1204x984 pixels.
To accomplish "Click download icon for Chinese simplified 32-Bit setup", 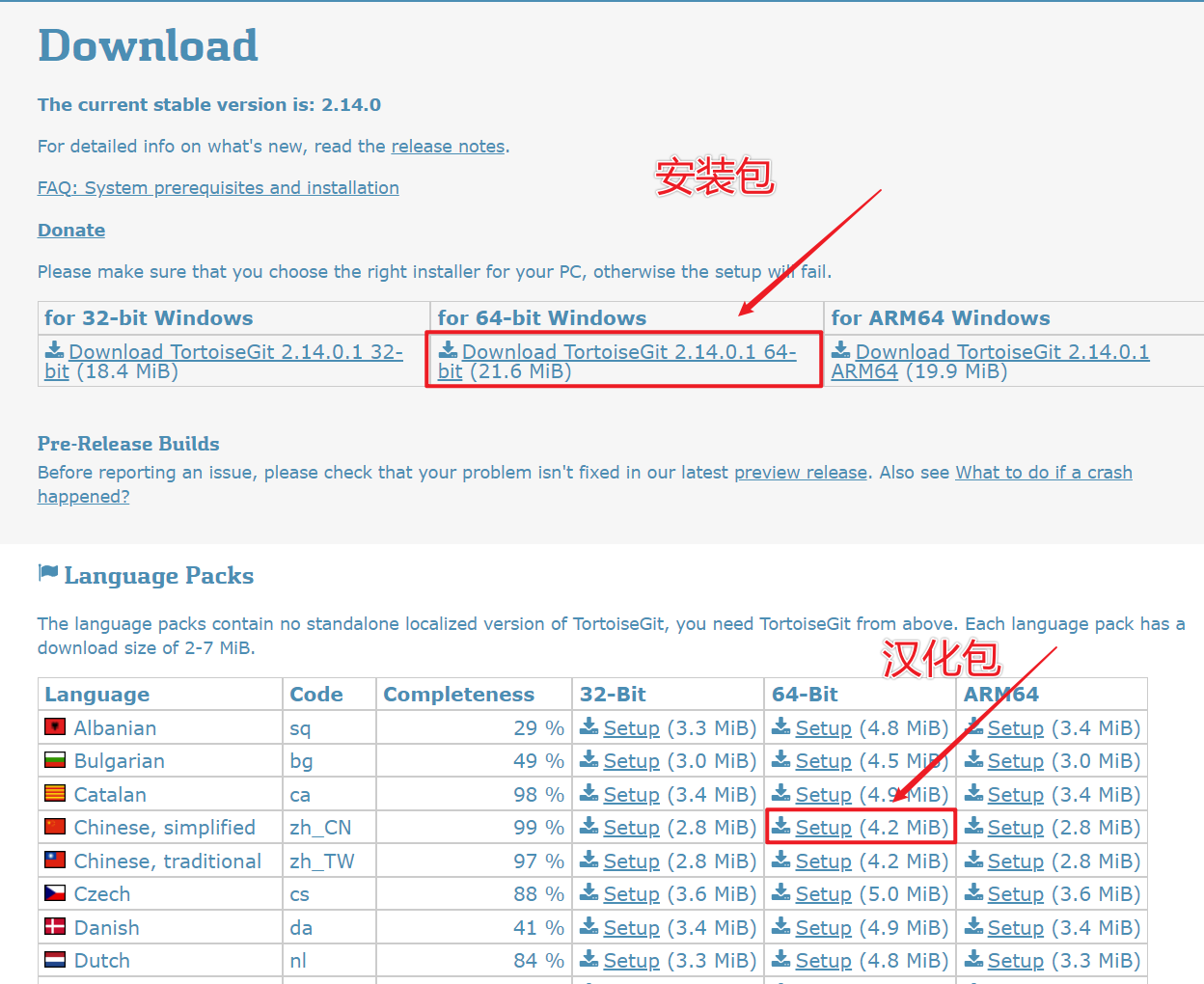I will [x=588, y=826].
